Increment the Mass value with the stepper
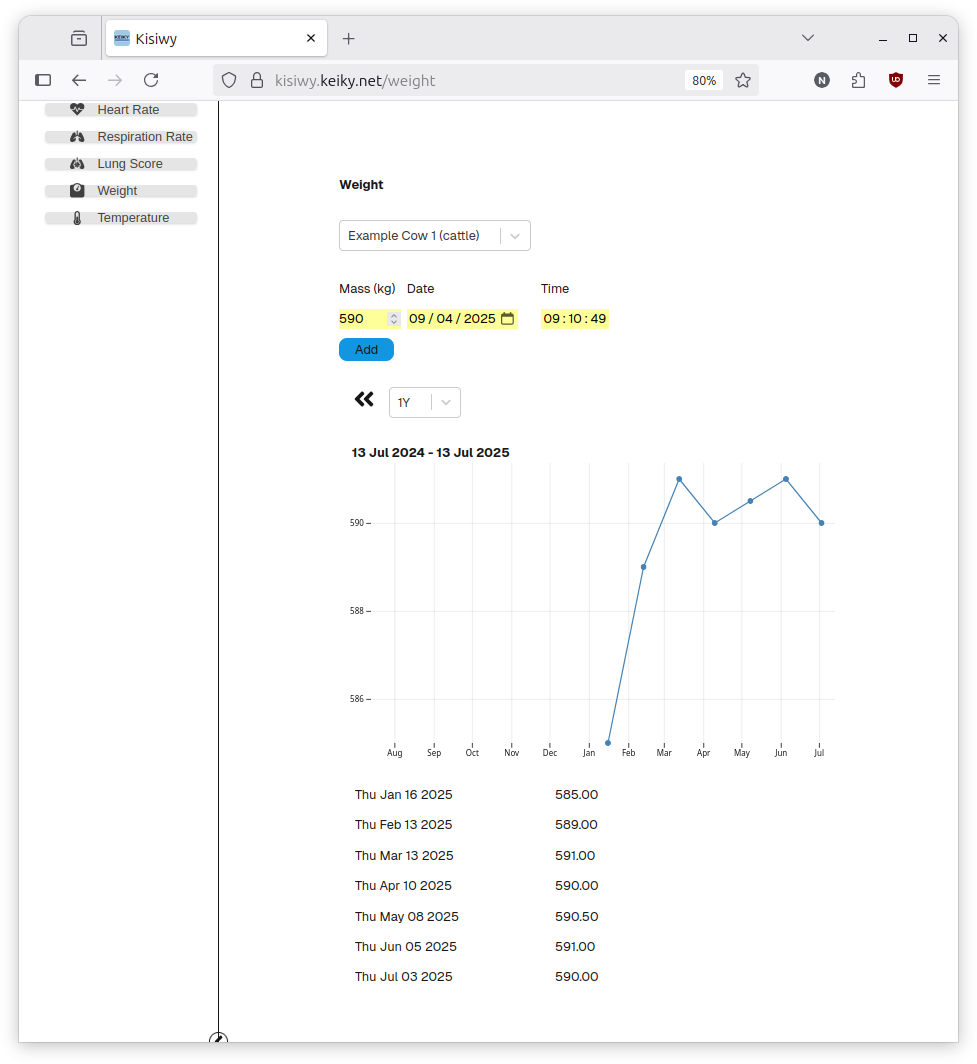This screenshot has width=977, height=1064. pos(393,315)
